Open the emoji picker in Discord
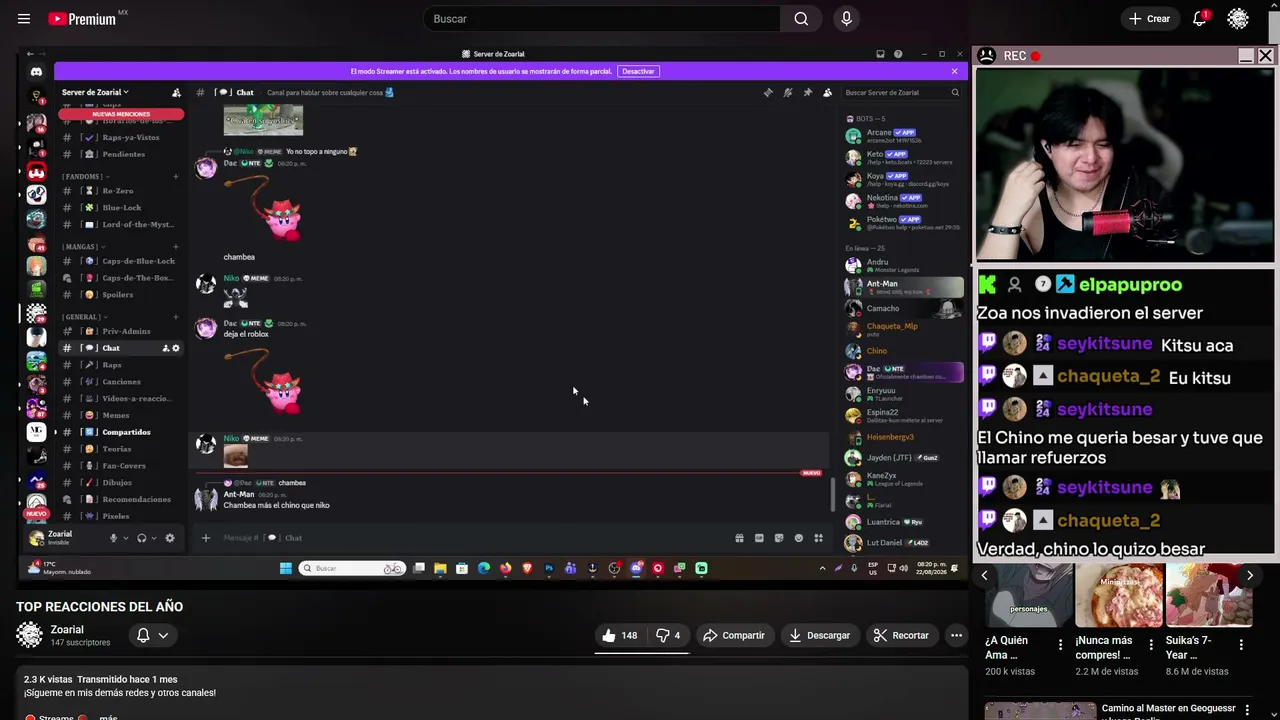Screen dimensions: 1280x720 tap(798, 538)
